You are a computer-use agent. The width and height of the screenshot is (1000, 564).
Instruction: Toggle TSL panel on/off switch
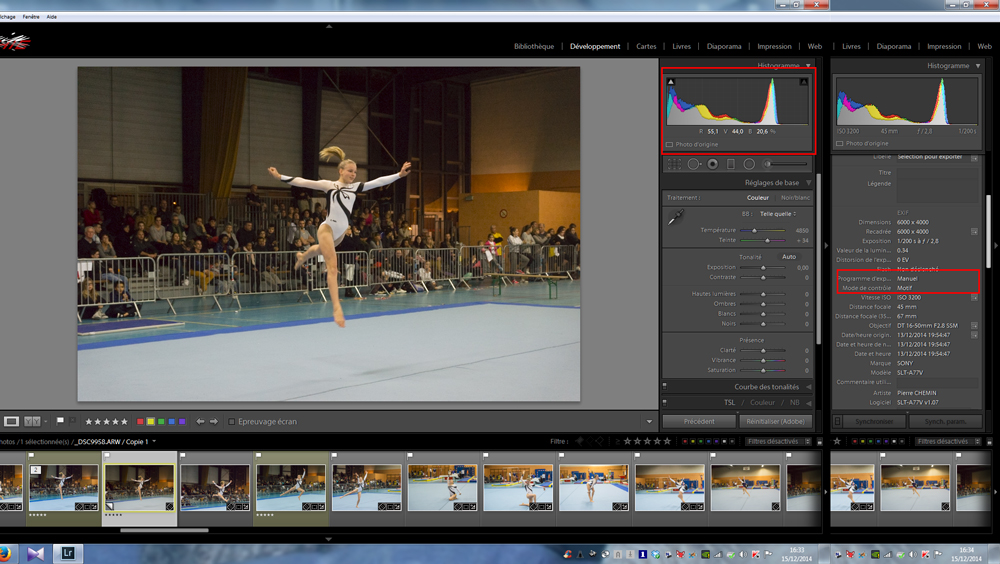click(665, 403)
